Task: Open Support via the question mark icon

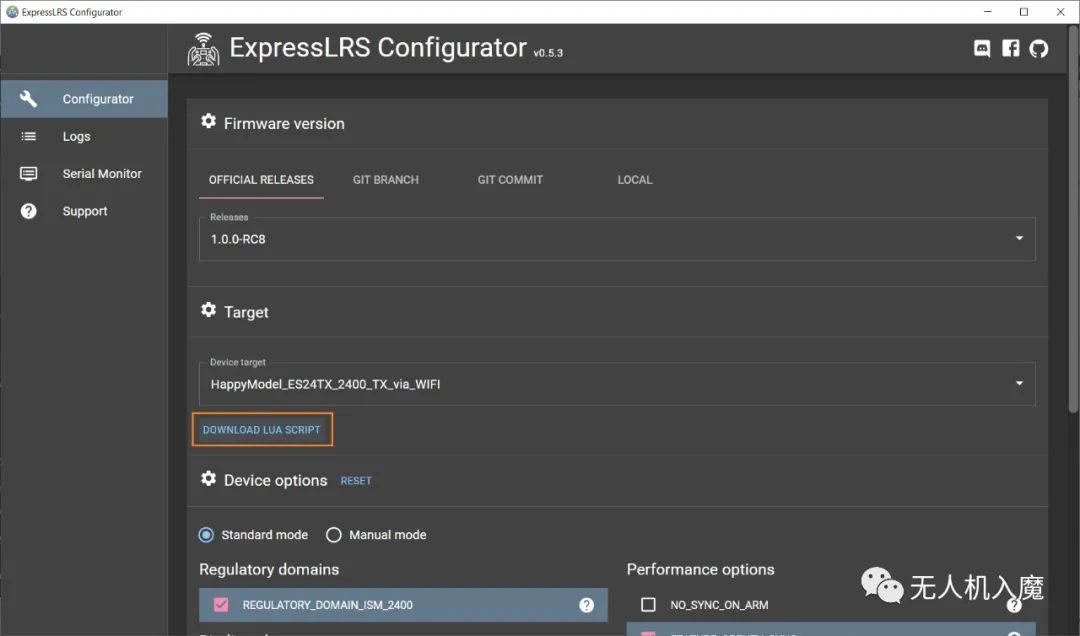Action: click(x=29, y=211)
